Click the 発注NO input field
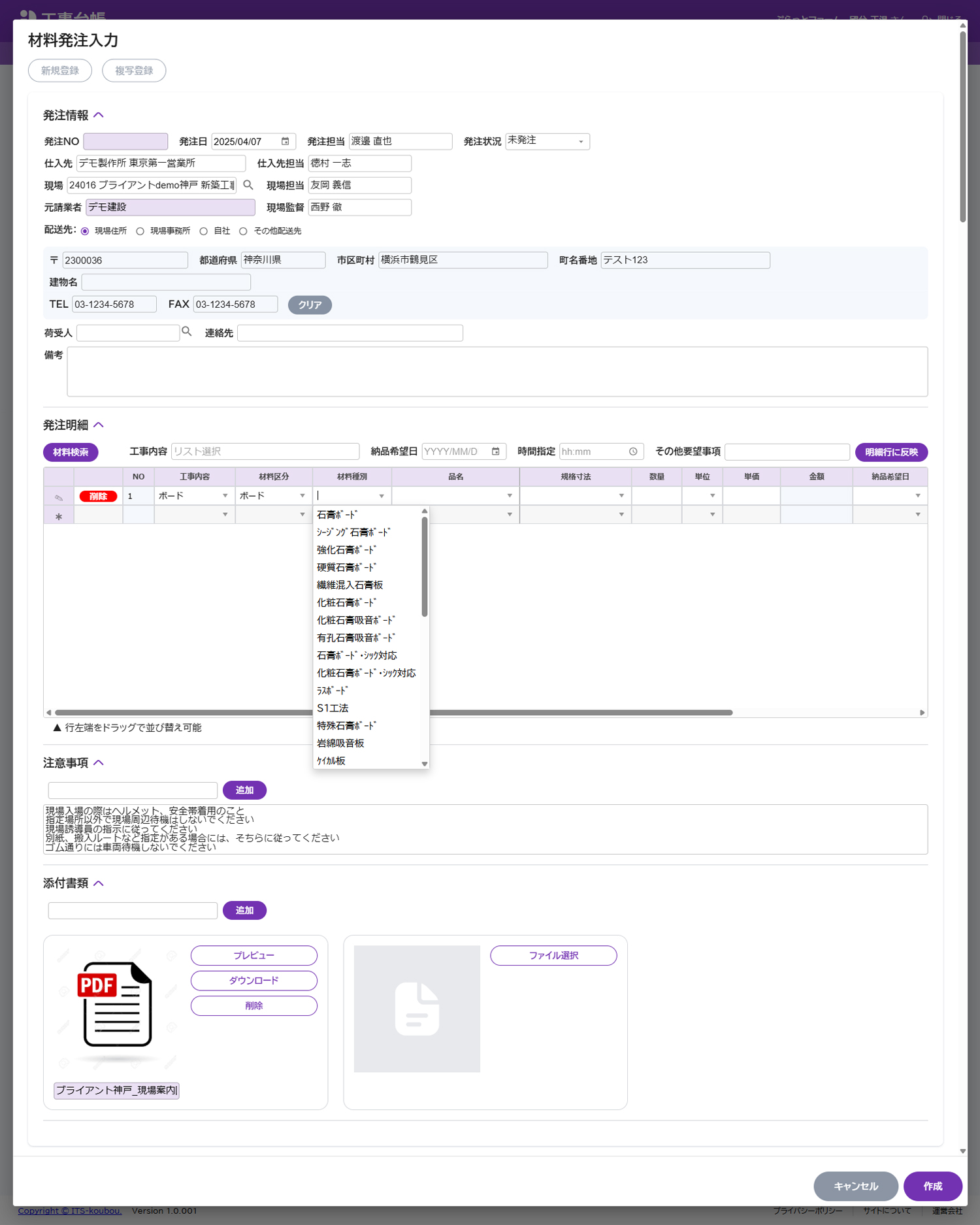 point(125,141)
